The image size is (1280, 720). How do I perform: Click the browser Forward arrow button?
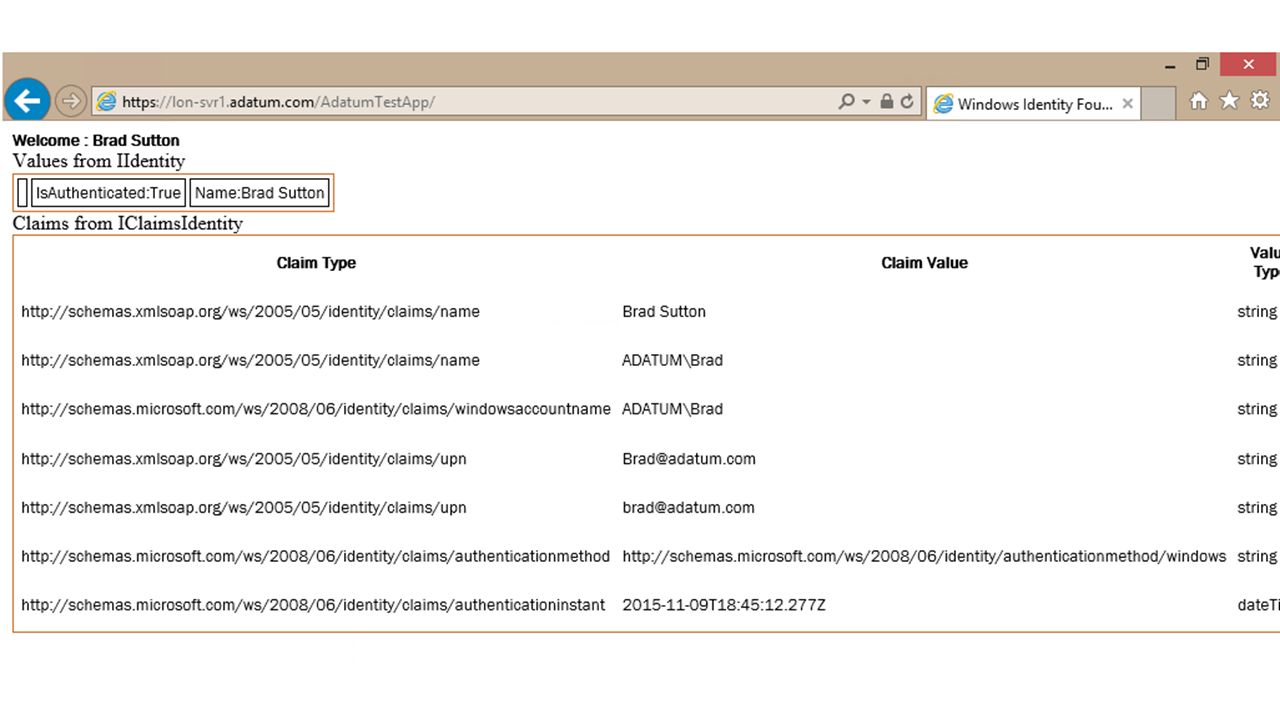click(x=70, y=101)
